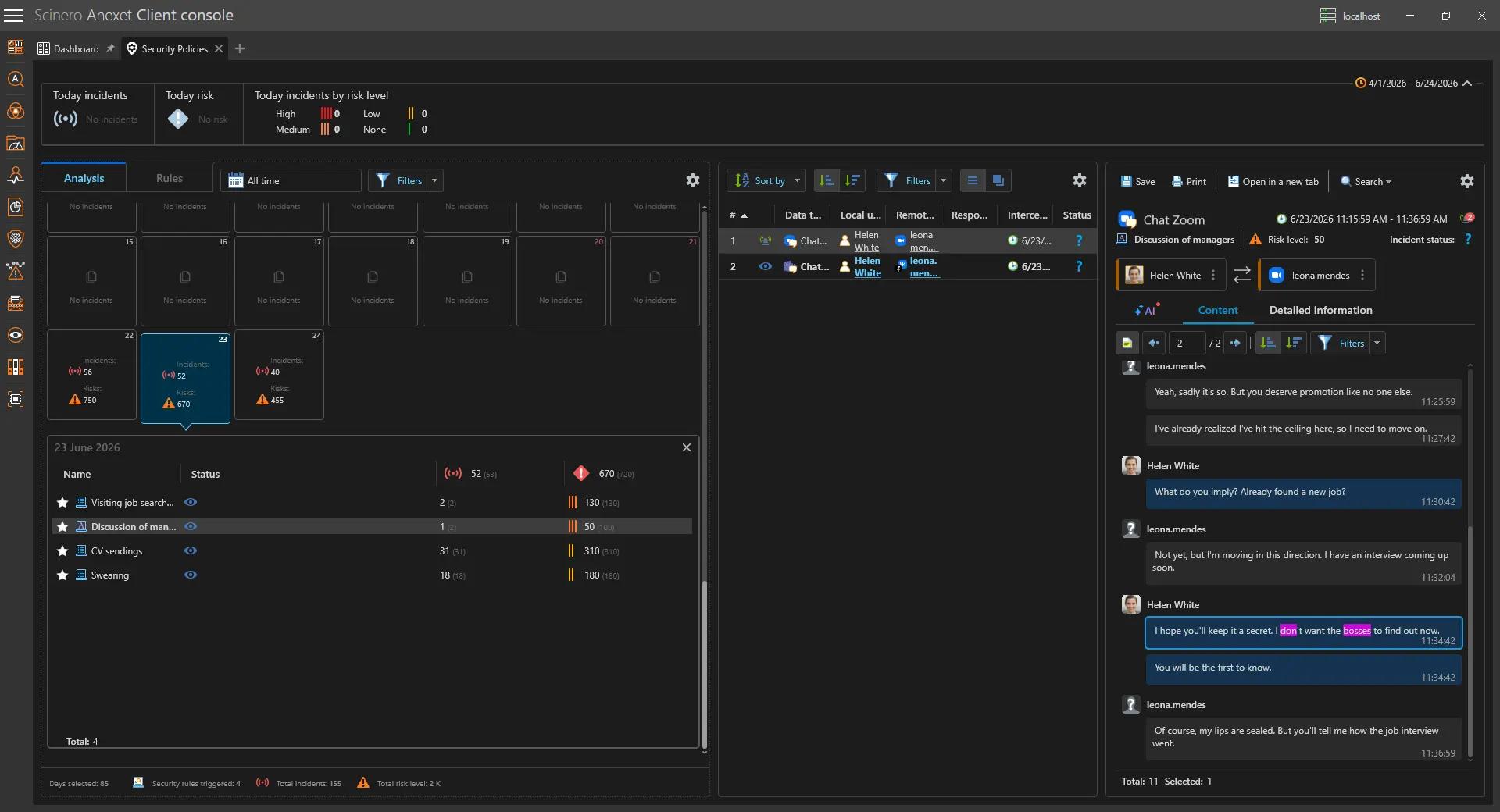Toggle viewed eye for Swearing rule
This screenshot has width=1500, height=812.
point(191,576)
